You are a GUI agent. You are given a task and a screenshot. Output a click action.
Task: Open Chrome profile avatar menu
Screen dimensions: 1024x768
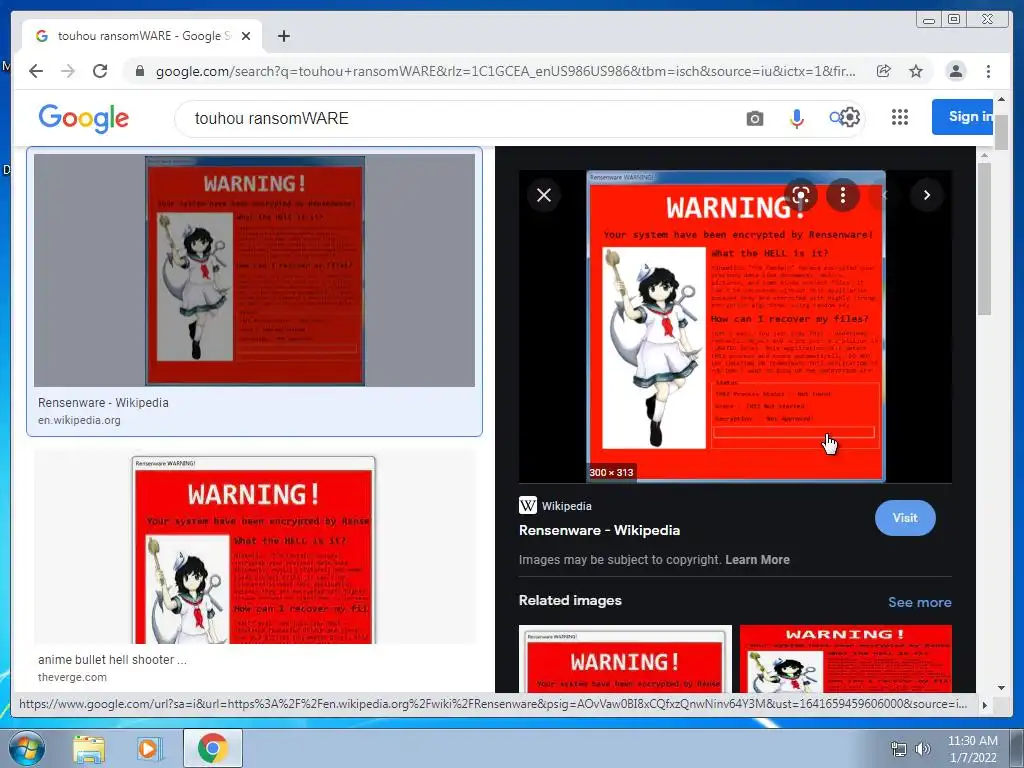[x=955, y=71]
